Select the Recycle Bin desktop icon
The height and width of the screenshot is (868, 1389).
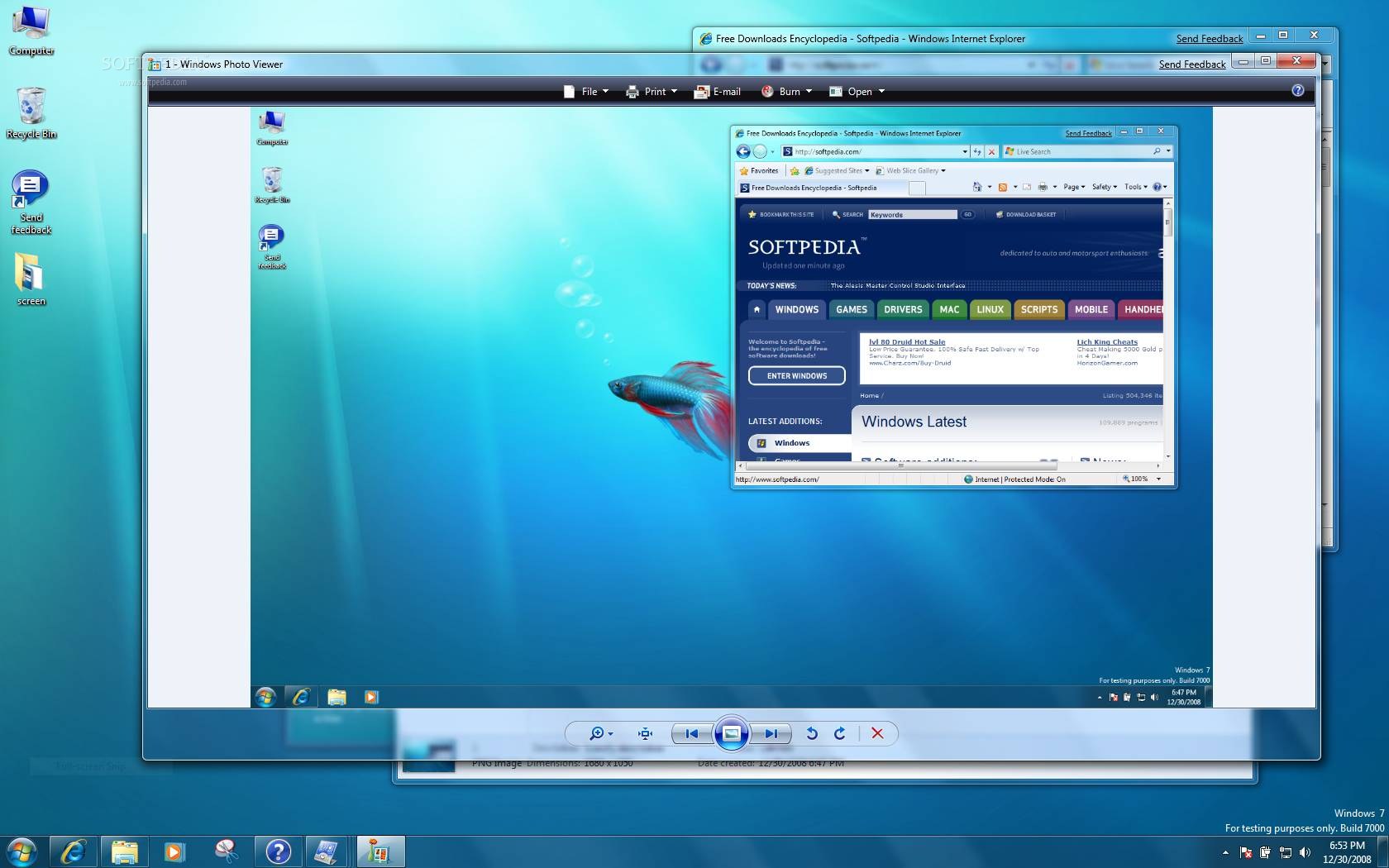(x=31, y=112)
